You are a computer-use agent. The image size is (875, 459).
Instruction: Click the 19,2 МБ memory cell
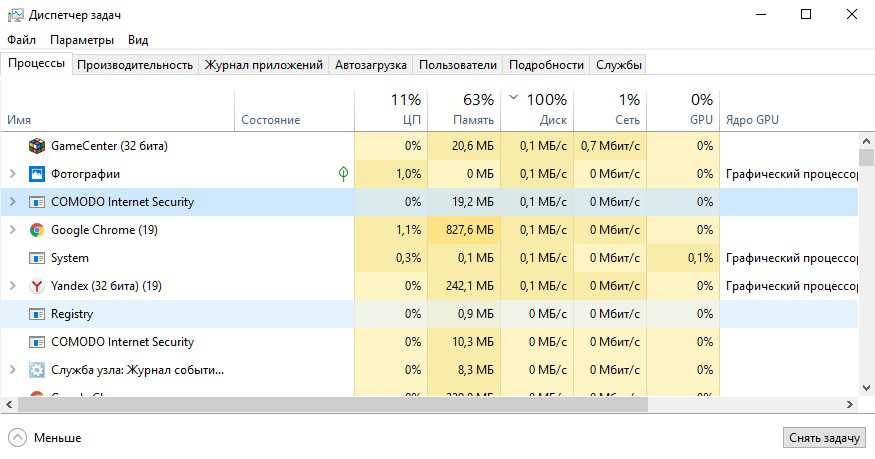coord(464,202)
